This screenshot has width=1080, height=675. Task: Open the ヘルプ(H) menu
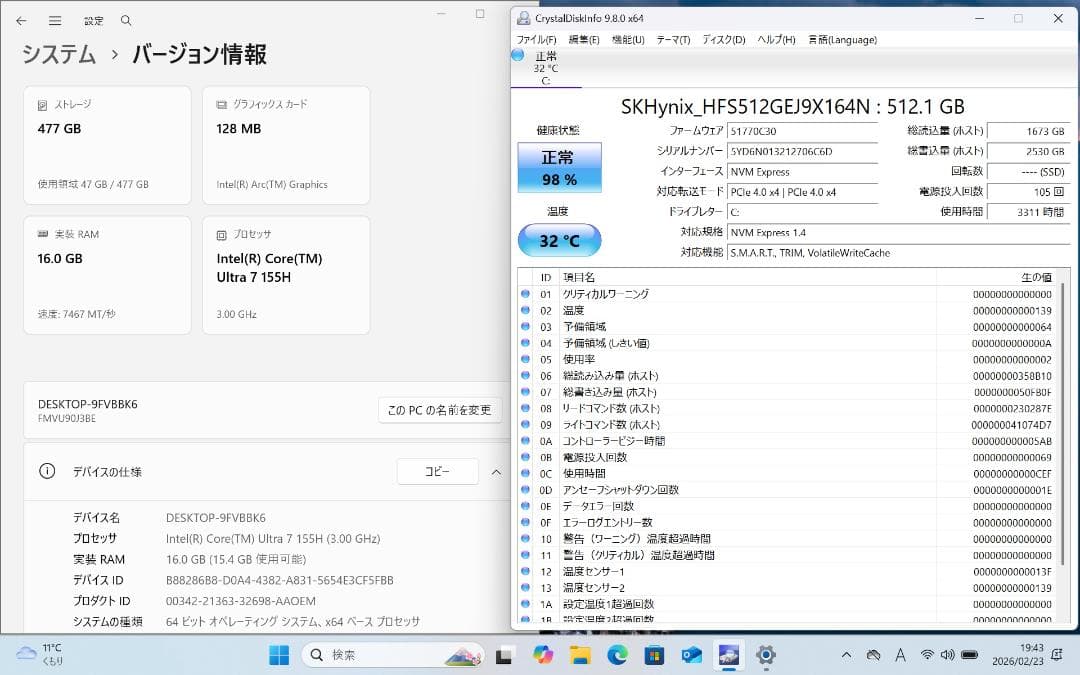point(776,40)
